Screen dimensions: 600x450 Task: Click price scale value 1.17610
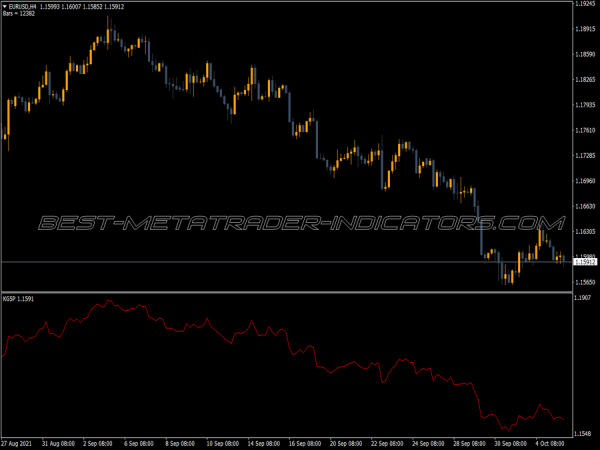pyautogui.click(x=585, y=130)
